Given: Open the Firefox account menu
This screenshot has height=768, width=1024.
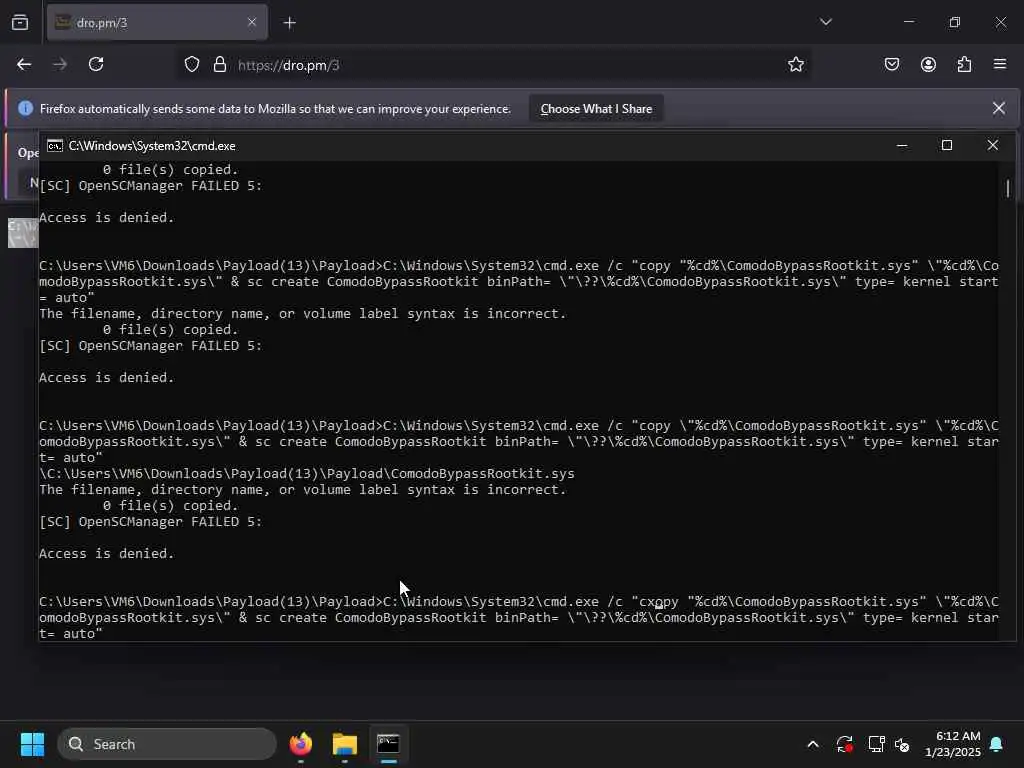Looking at the screenshot, I should pyautogui.click(x=928, y=65).
